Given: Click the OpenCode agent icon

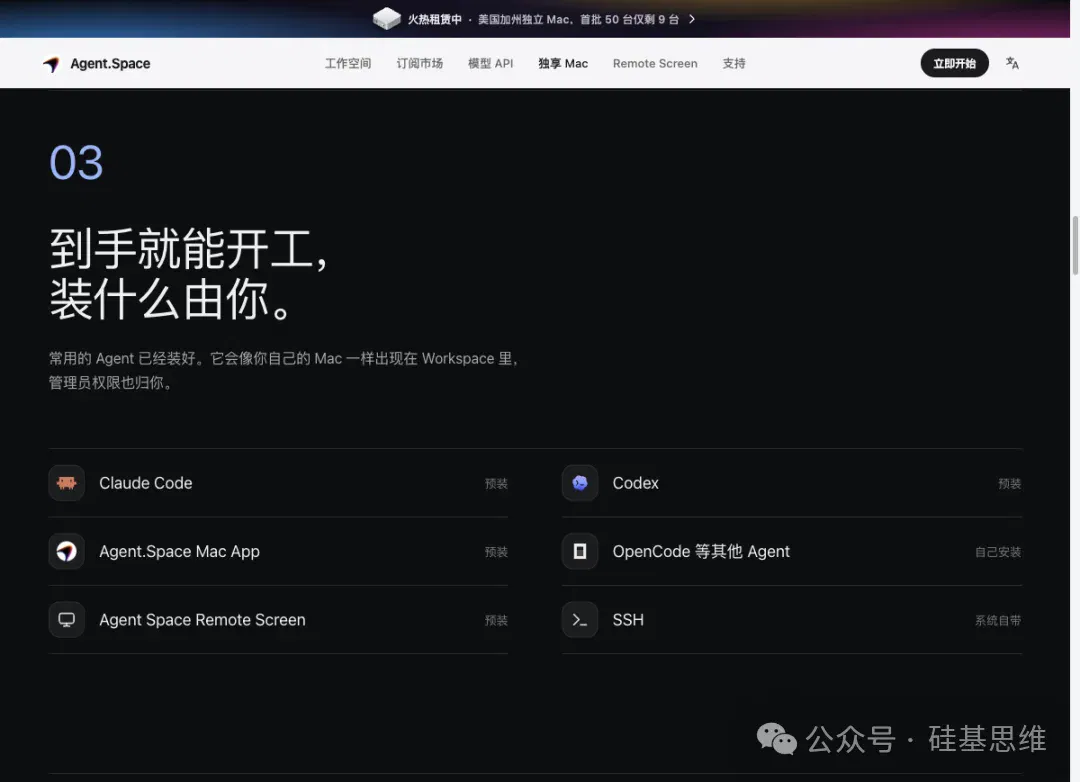Looking at the screenshot, I should tap(580, 551).
